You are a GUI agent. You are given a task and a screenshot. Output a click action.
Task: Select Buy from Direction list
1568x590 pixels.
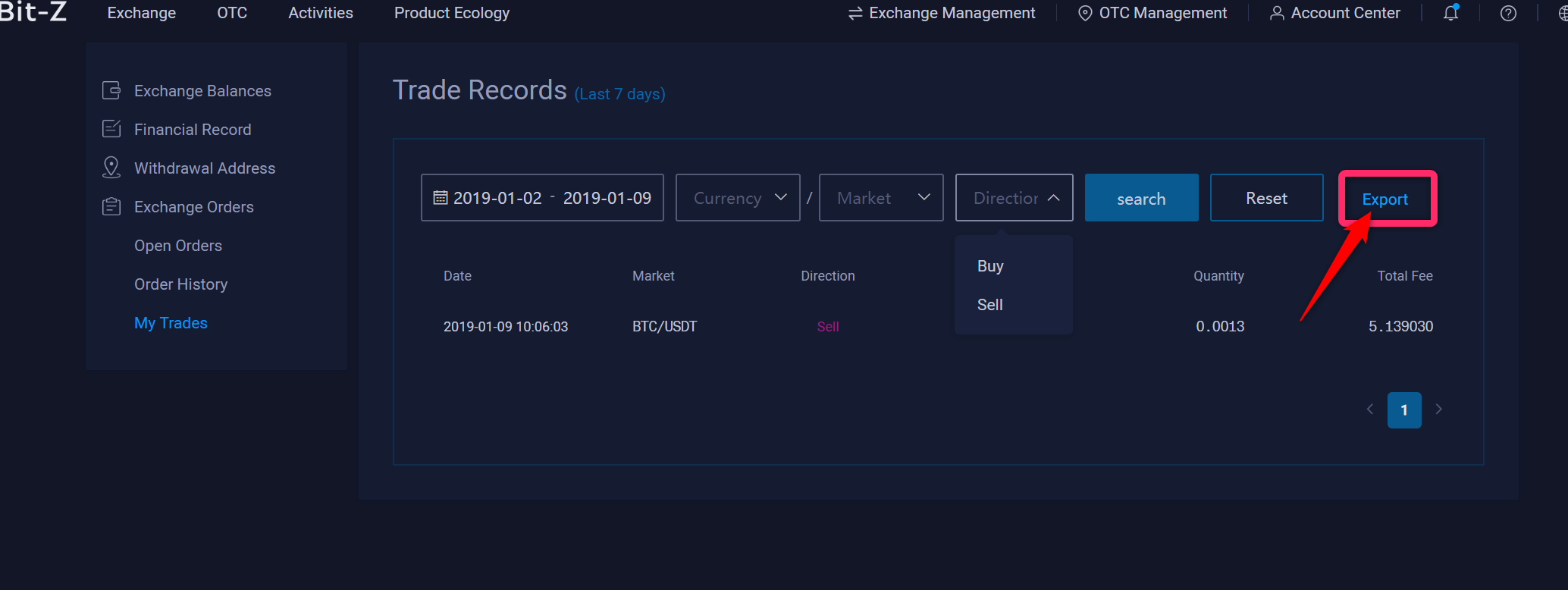pos(990,266)
